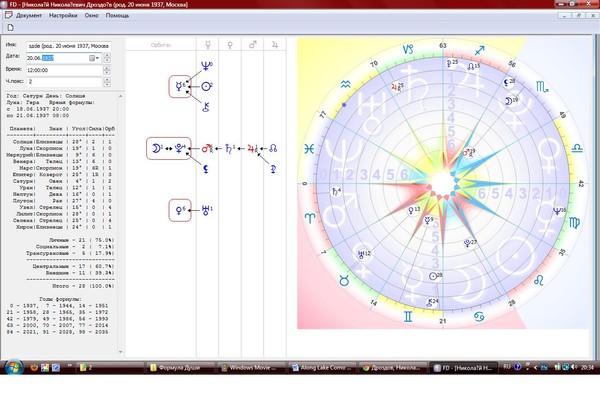Screen dimensions: 600x399
Task: Select the Mars orbit column header
Action: click(x=253, y=45)
